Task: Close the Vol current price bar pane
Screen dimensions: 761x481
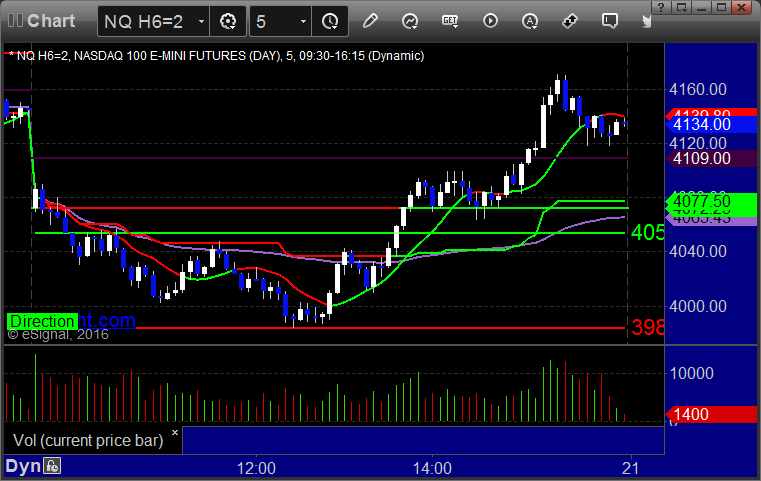Action: (175, 432)
